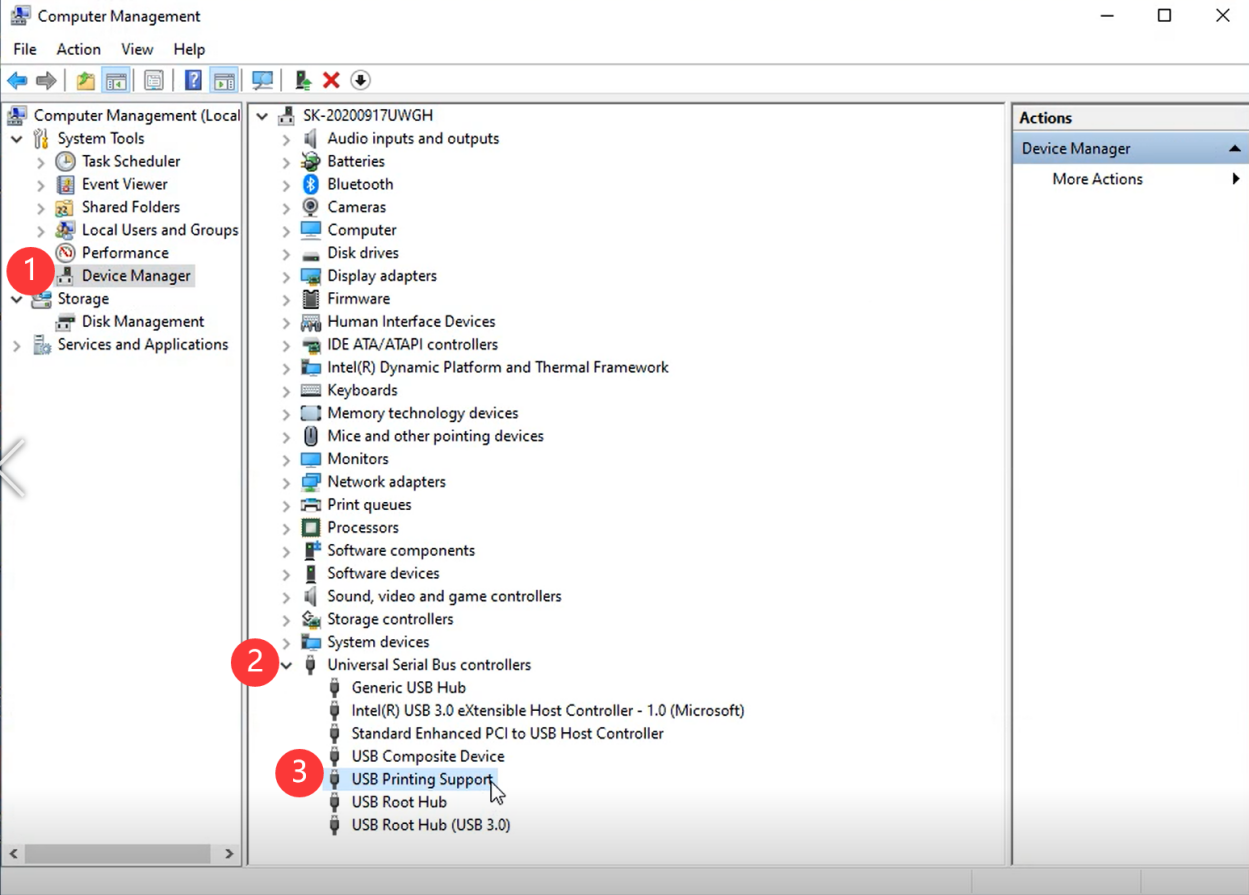
Task: Select Intel(R) USB 3.0 eXtensible Host Controller
Action: [x=548, y=711]
